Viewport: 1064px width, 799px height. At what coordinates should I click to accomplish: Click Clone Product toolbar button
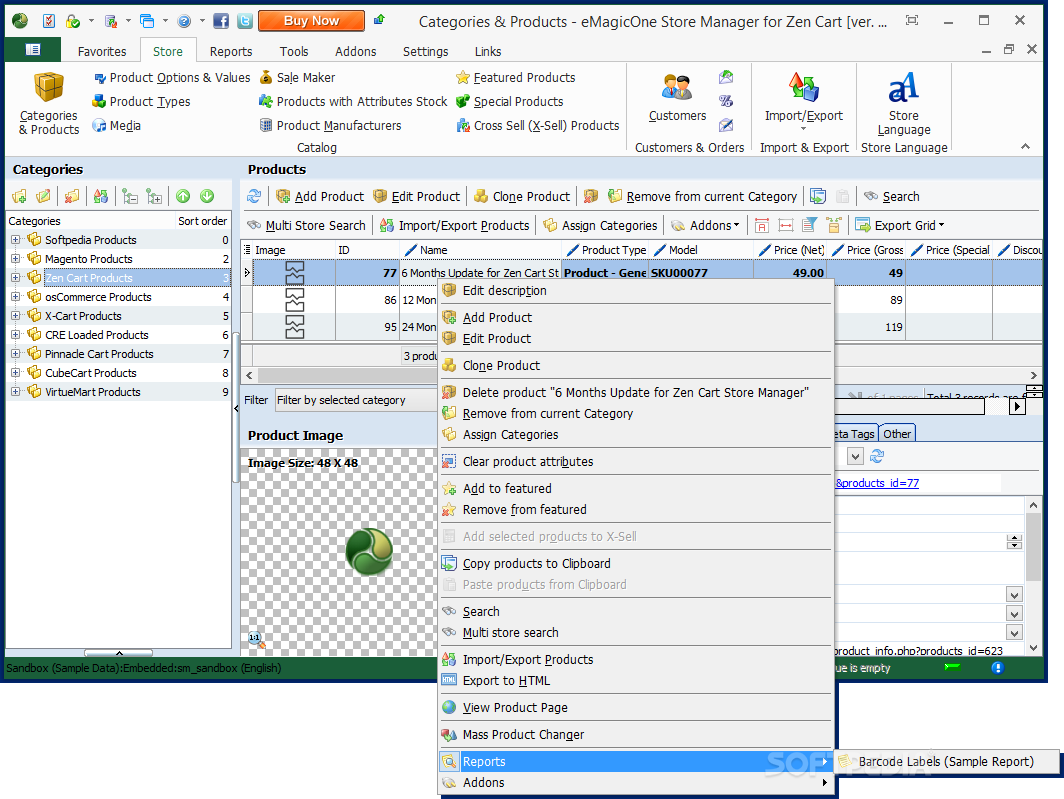(x=522, y=196)
